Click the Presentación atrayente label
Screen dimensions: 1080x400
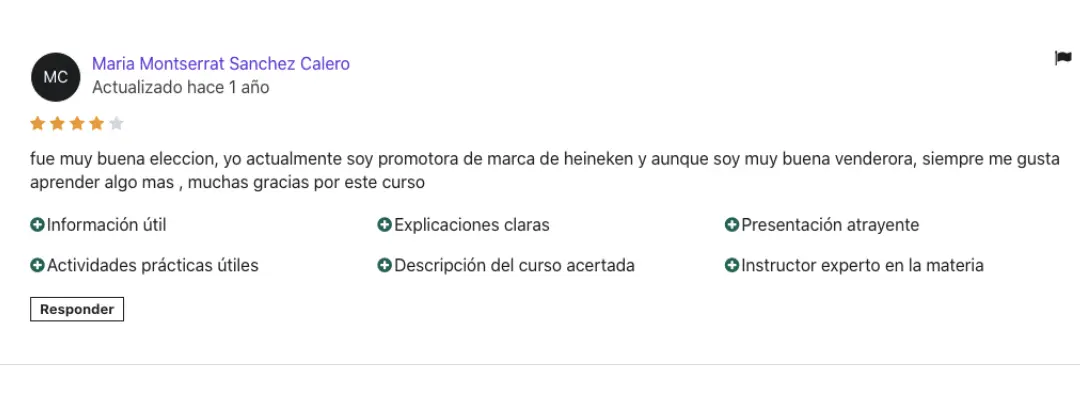830,225
